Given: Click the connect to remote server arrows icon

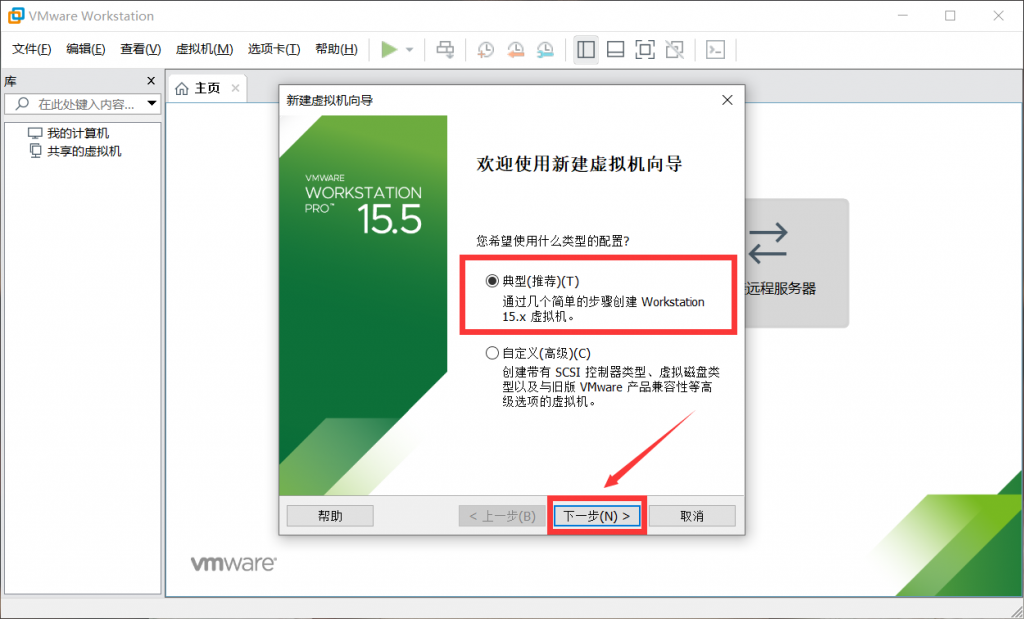Looking at the screenshot, I should (x=768, y=244).
